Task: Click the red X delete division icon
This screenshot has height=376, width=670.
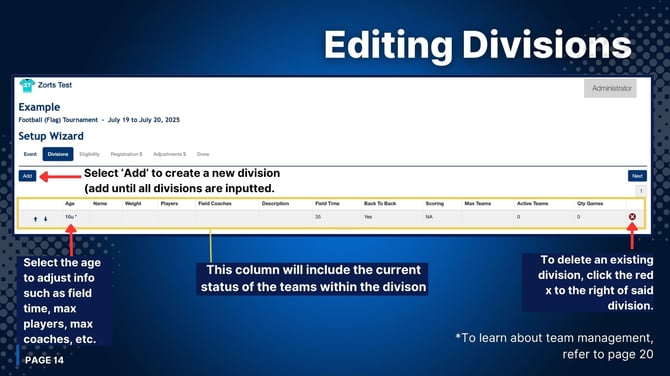Action: coord(632,217)
